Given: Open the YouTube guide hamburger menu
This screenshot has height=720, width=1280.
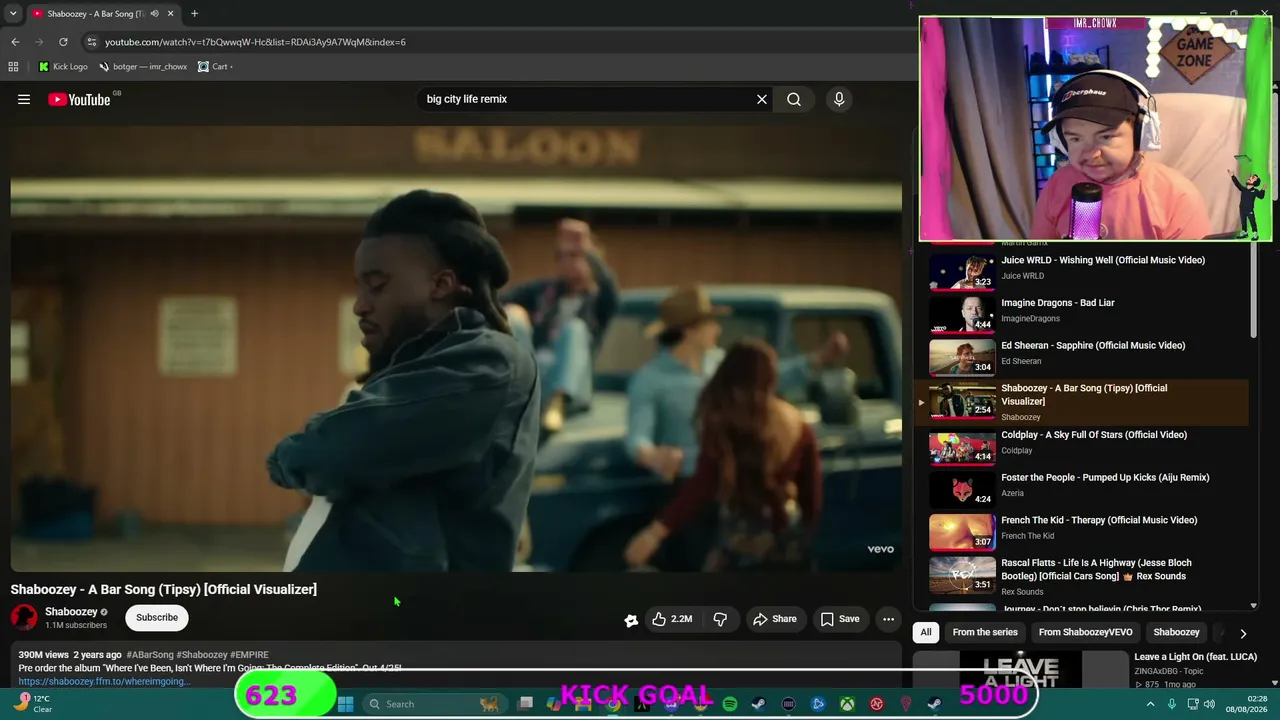Looking at the screenshot, I should tap(24, 99).
